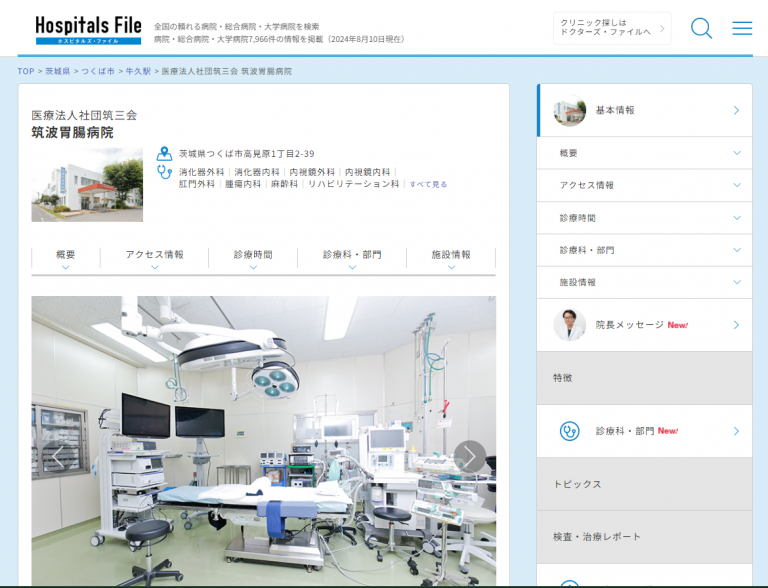
Task: Click the 消化器内科 department text
Action: pos(257,172)
